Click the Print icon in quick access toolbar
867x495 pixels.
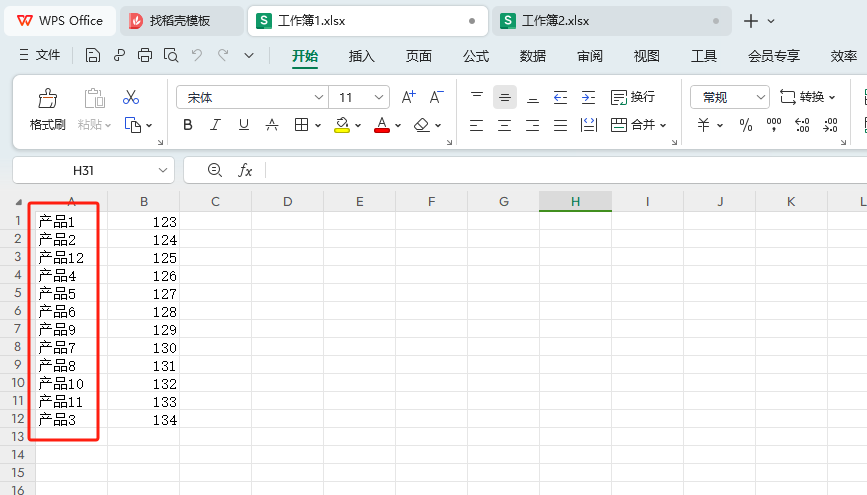tap(145, 56)
